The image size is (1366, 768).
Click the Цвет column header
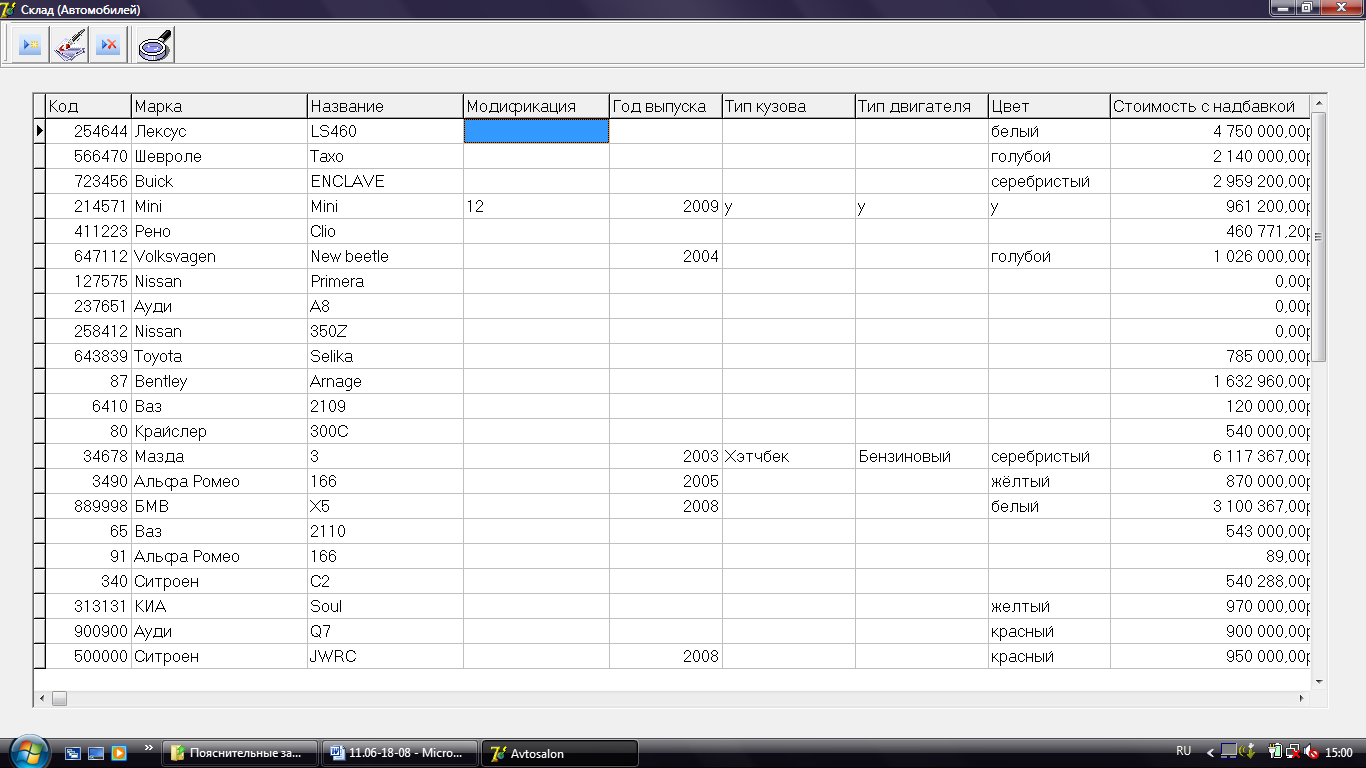point(1049,106)
